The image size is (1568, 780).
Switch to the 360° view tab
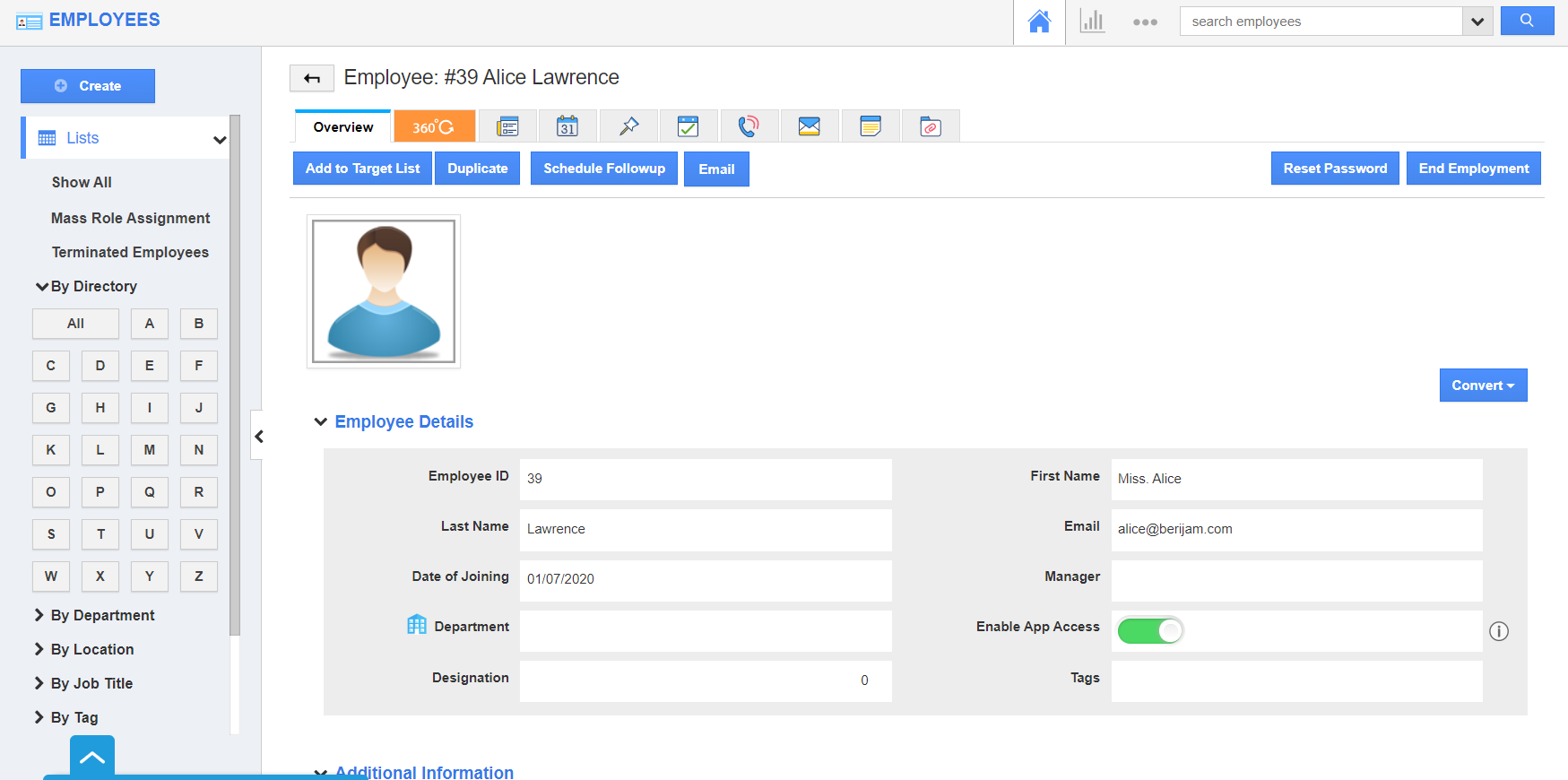434,127
